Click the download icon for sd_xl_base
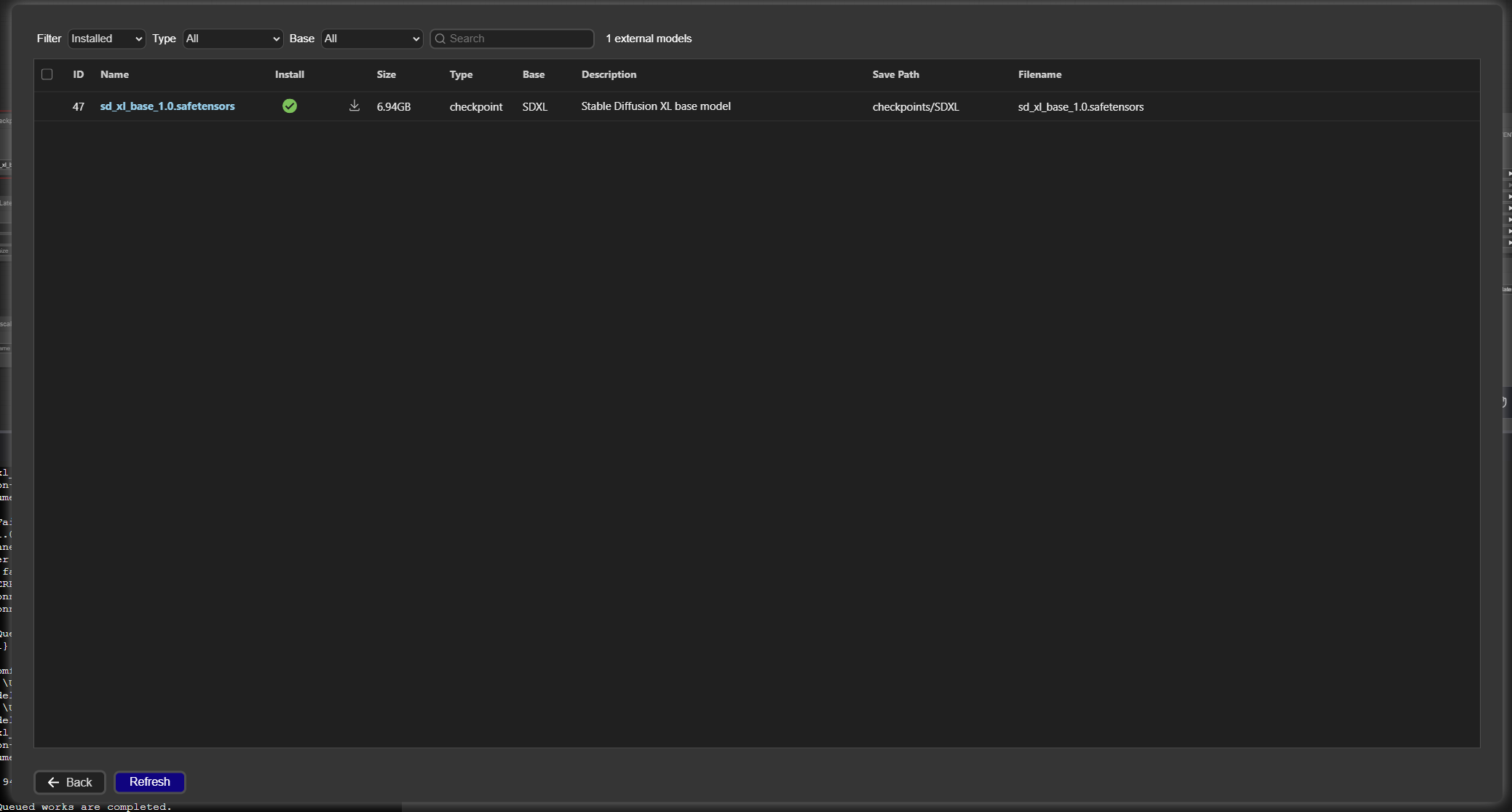The image size is (1512, 812). click(x=355, y=106)
